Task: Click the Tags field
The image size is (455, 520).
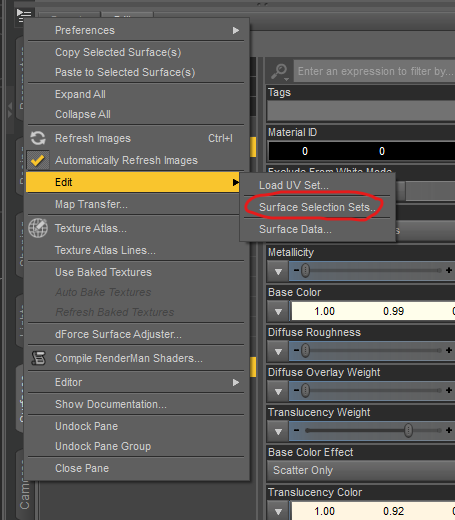Action: [361, 111]
